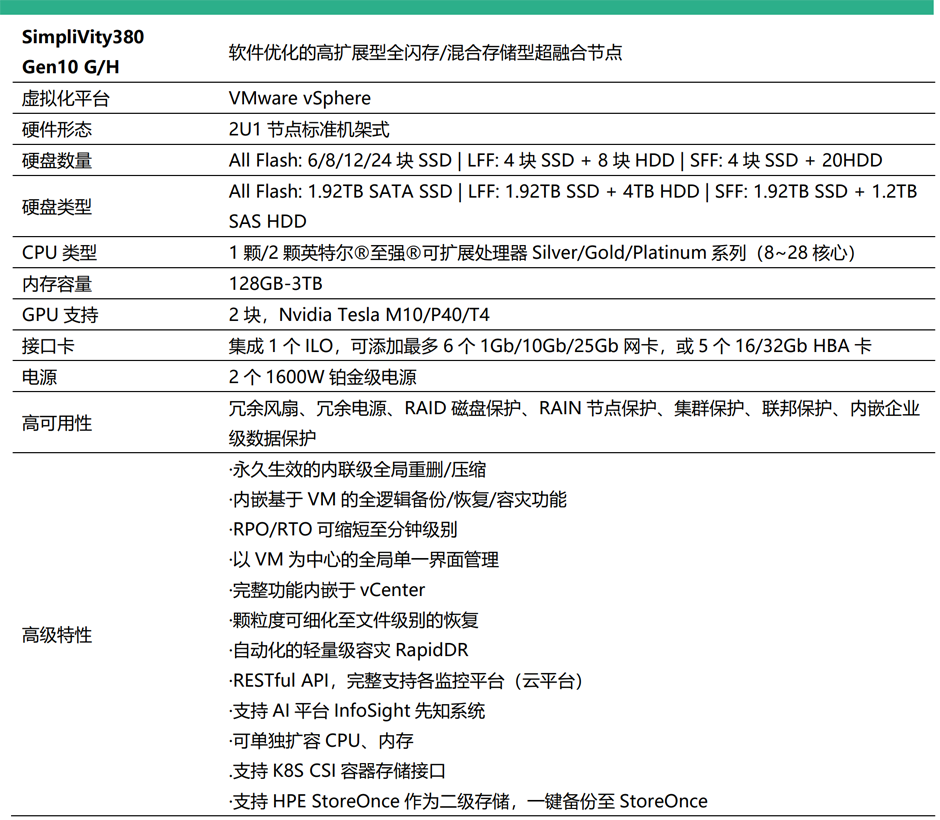Screen dimensions: 940x820
Task: Click the 'GPU 支持' row label
Action: point(60,315)
